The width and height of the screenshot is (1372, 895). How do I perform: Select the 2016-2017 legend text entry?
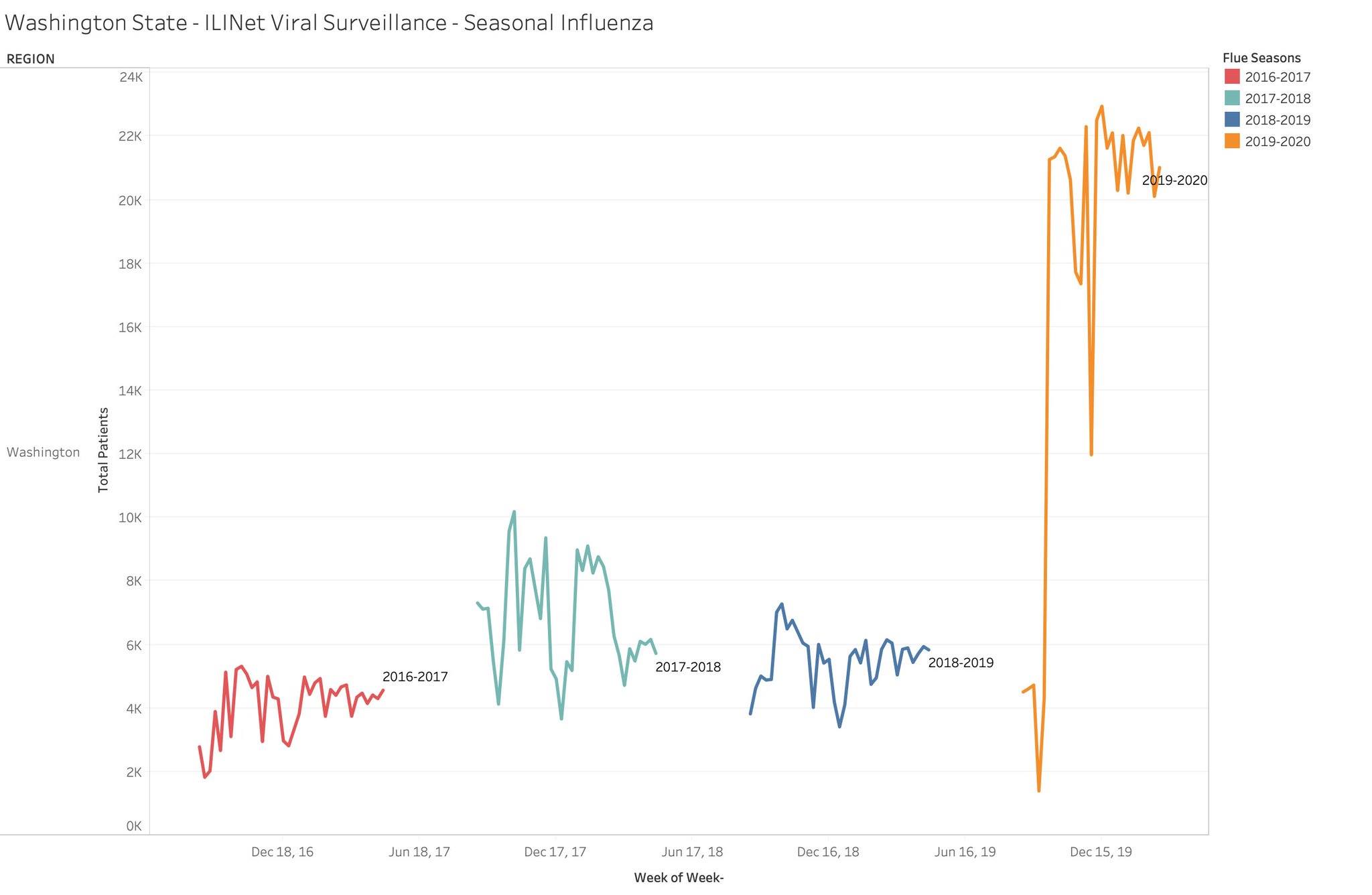click(x=1277, y=77)
